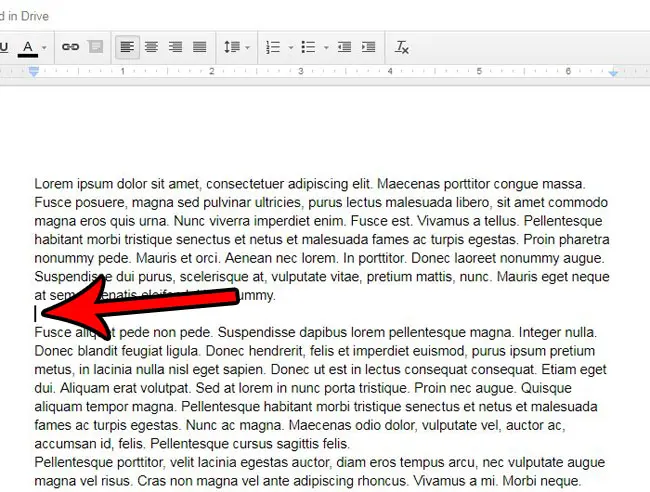Click the 'saved in Drive' status text
Viewport: 650px width, 492px height.
(25, 16)
